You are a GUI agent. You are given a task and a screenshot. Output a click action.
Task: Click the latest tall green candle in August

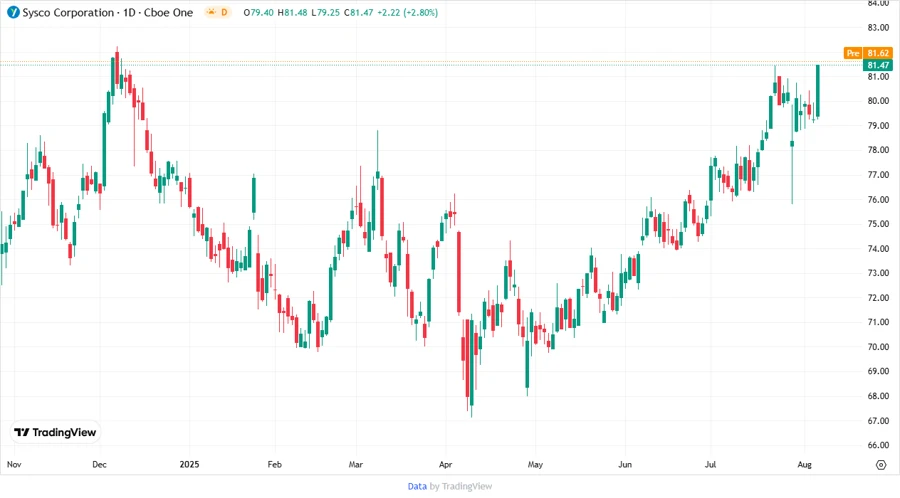click(817, 91)
